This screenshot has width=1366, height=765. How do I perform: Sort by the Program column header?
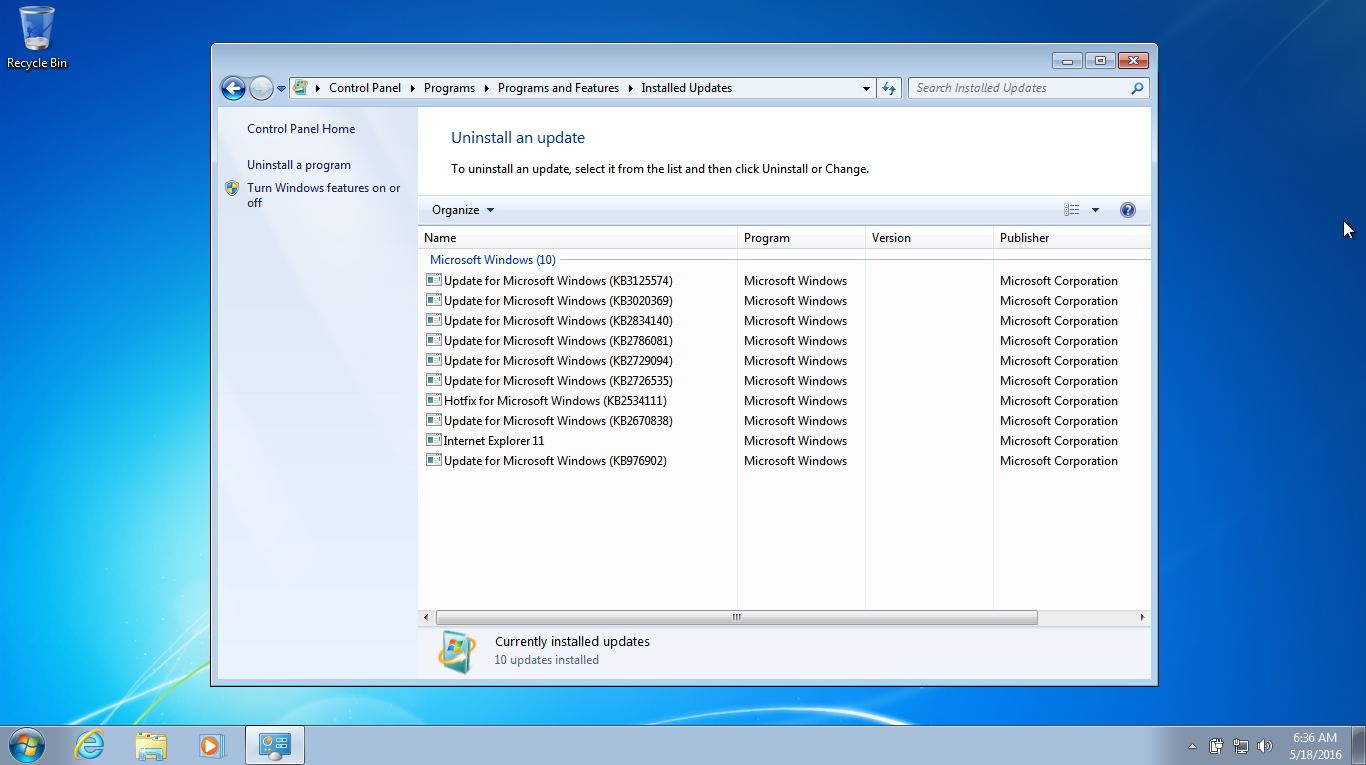click(801, 238)
